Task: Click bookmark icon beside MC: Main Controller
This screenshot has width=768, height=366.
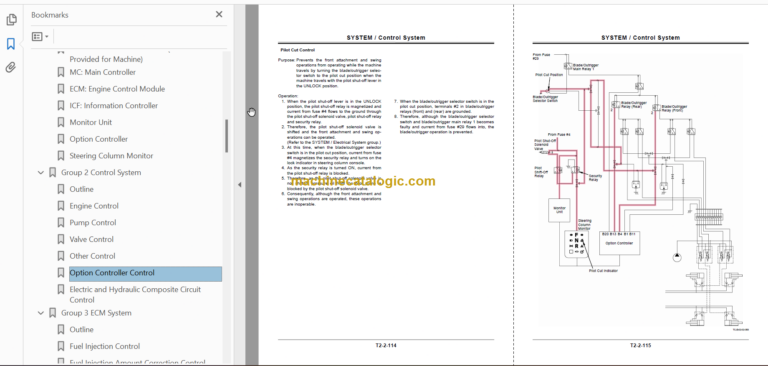Action: click(61, 72)
